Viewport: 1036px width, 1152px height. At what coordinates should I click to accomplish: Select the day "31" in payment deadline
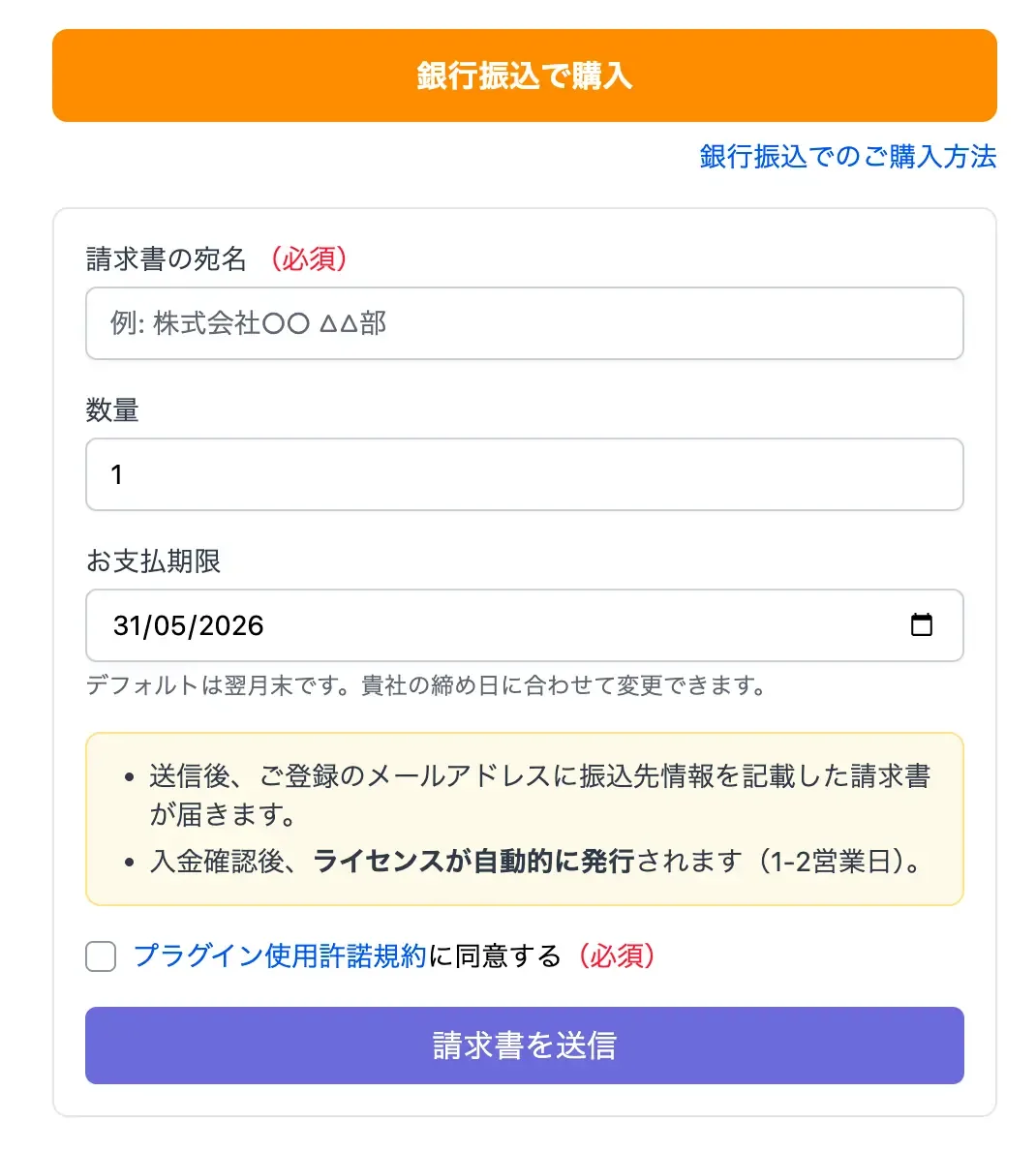pos(128,626)
